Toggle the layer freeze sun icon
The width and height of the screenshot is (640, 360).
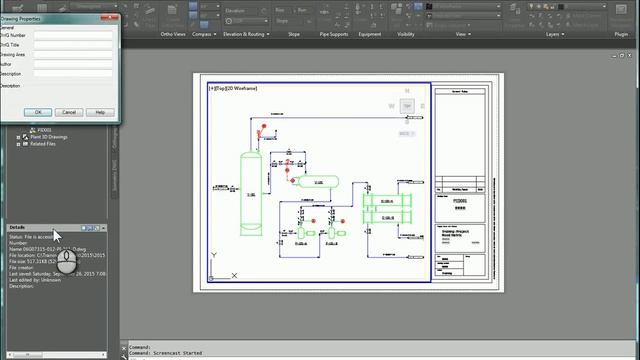pyautogui.click(x=539, y=7)
